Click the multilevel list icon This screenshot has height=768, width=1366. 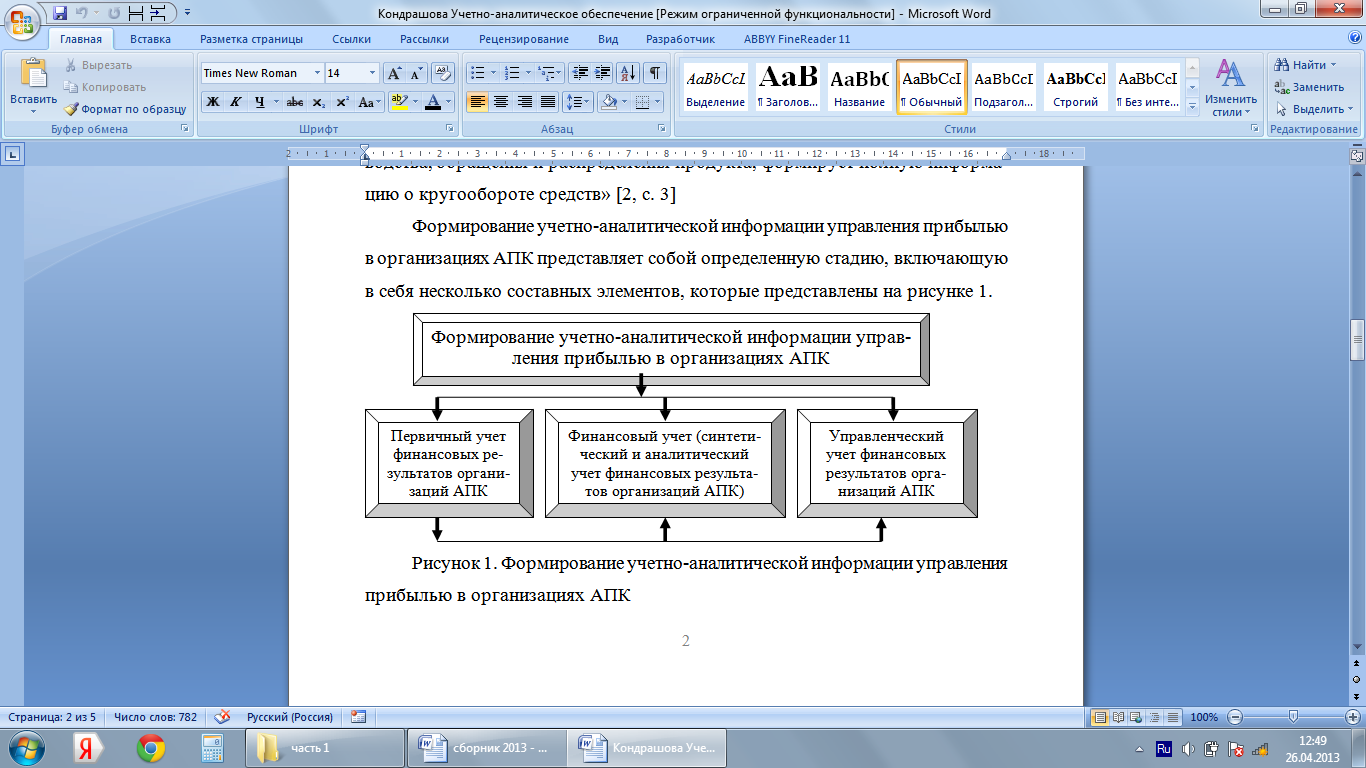(546, 73)
